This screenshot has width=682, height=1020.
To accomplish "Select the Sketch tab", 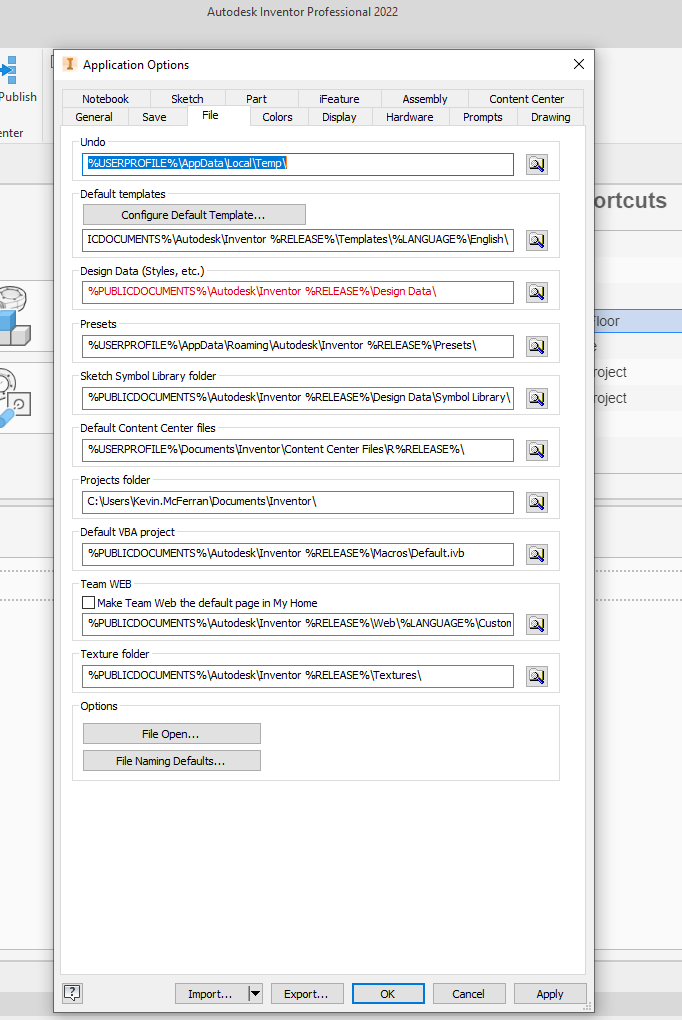I will pos(187,99).
